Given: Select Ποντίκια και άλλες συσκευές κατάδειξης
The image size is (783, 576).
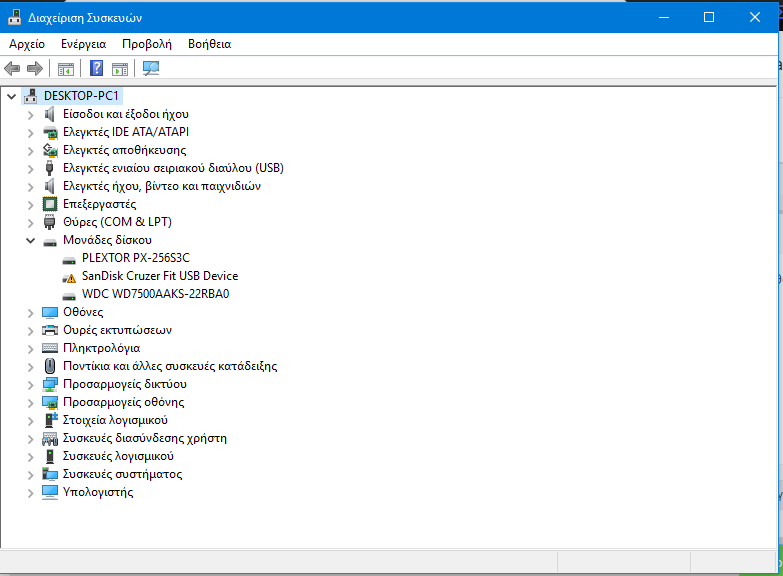Looking at the screenshot, I should tap(170, 366).
